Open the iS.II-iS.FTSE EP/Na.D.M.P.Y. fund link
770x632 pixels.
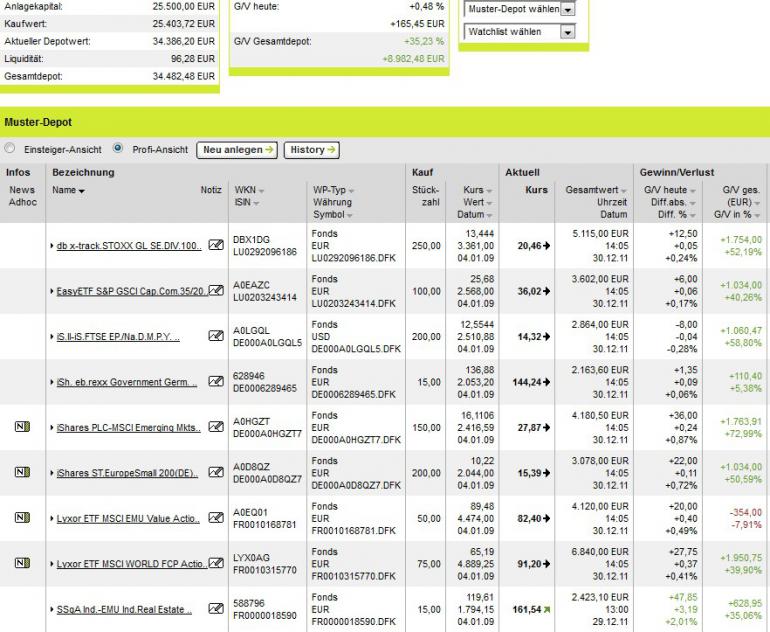point(119,337)
